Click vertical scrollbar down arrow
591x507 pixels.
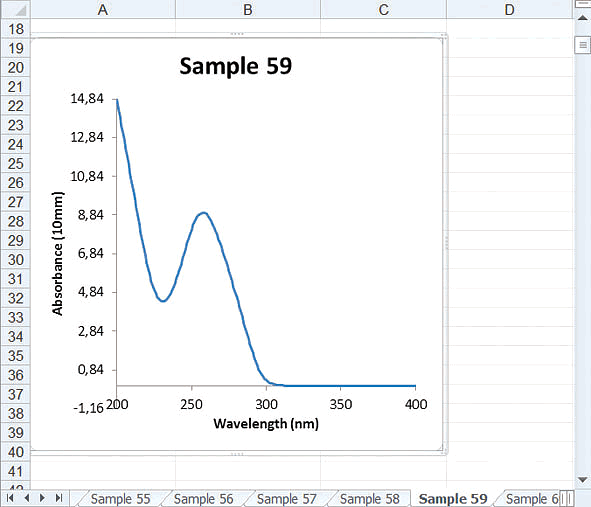pos(583,479)
